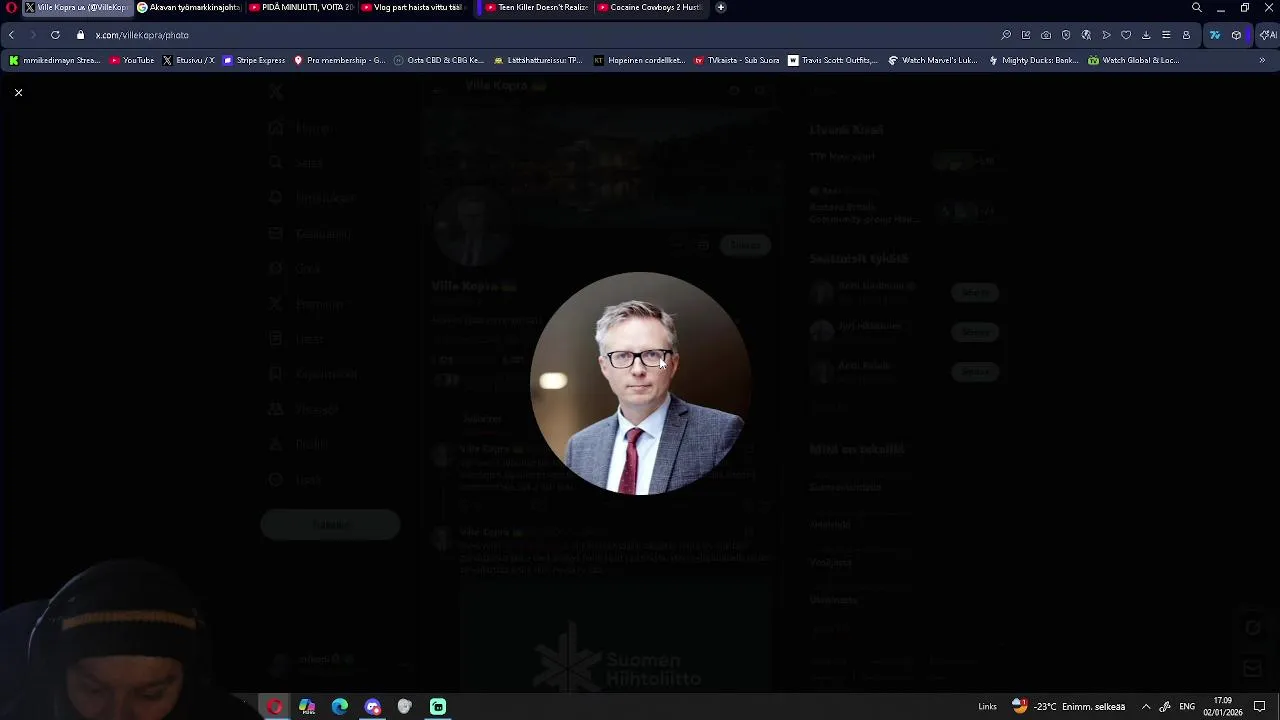
Task: Switch to the Vlog part haista vittu tab
Action: point(414,7)
